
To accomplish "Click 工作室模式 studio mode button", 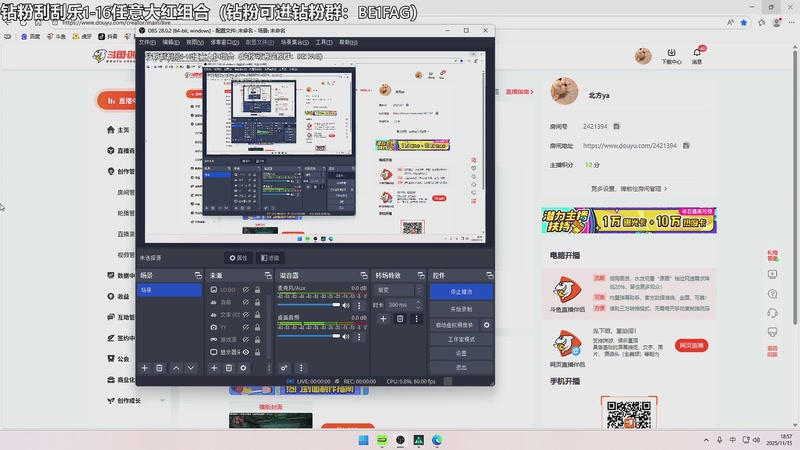I will 461,339.
